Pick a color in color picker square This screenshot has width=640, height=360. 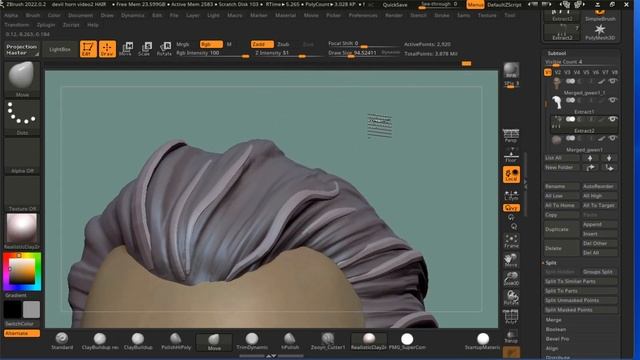22,271
